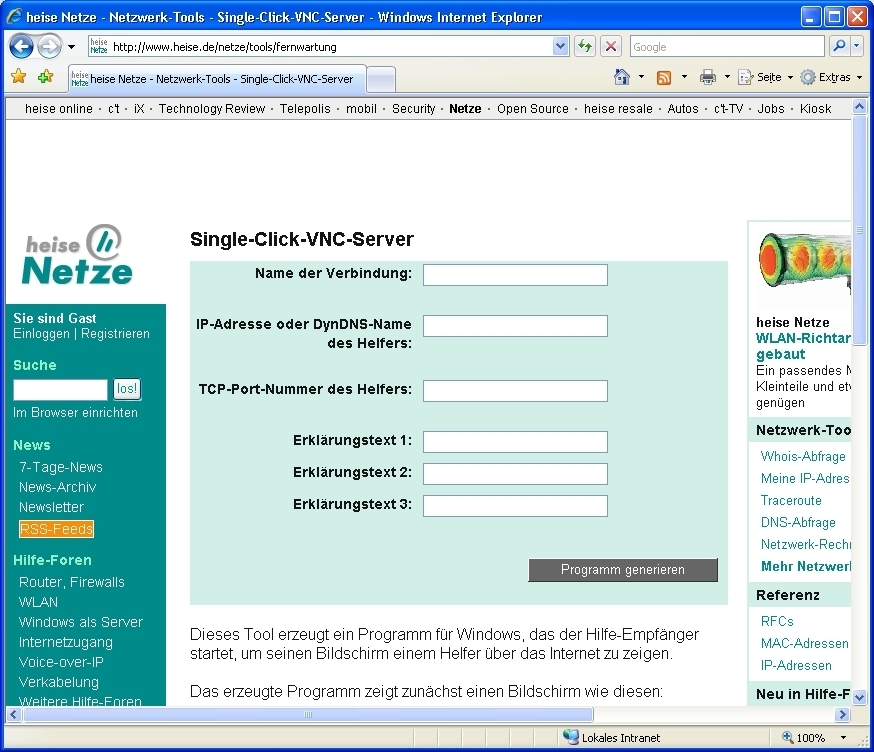Click the Stop loading red X icon
The width and height of the screenshot is (874, 752).
coord(611,46)
